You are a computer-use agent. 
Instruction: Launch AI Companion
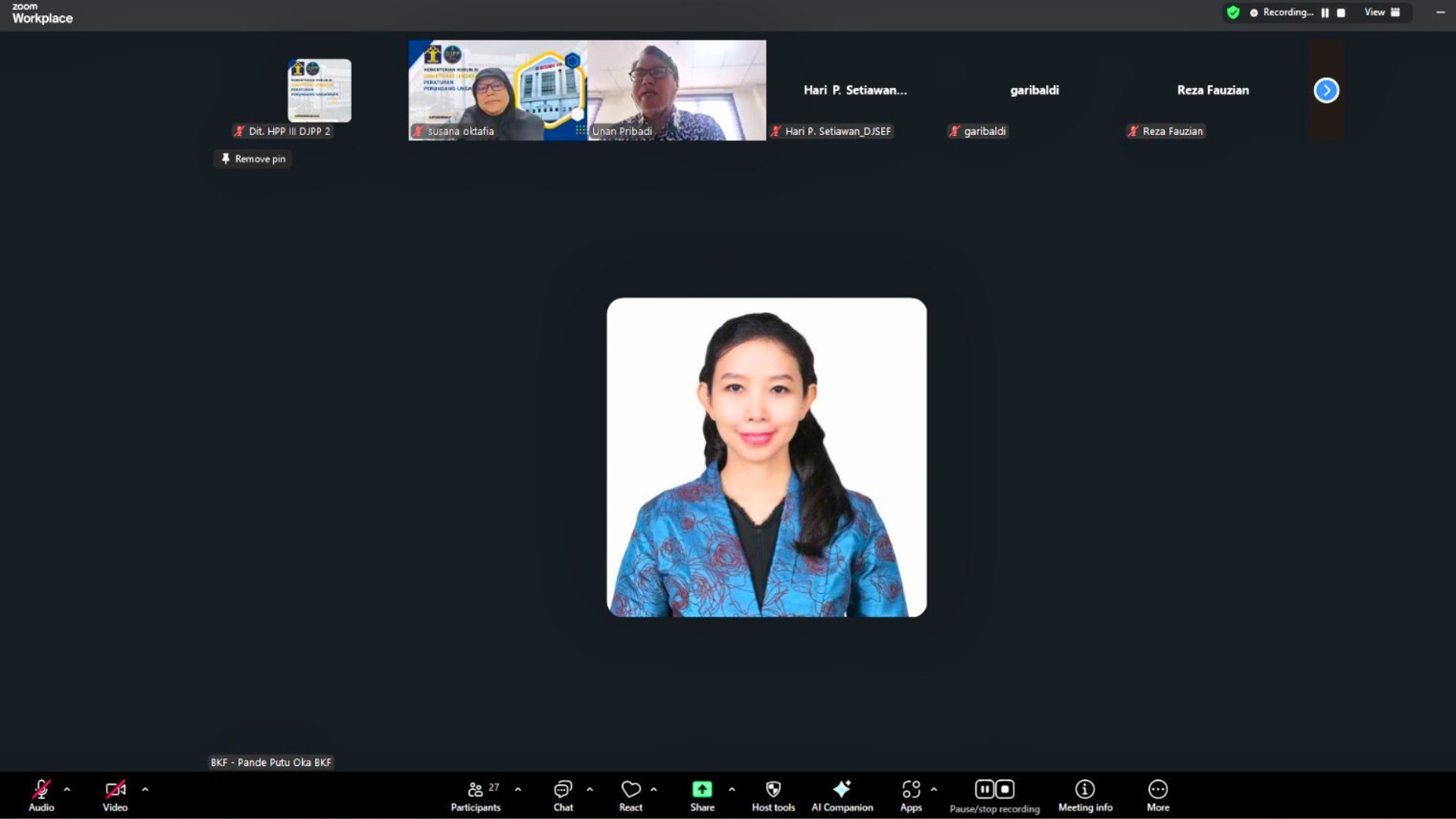click(x=842, y=790)
